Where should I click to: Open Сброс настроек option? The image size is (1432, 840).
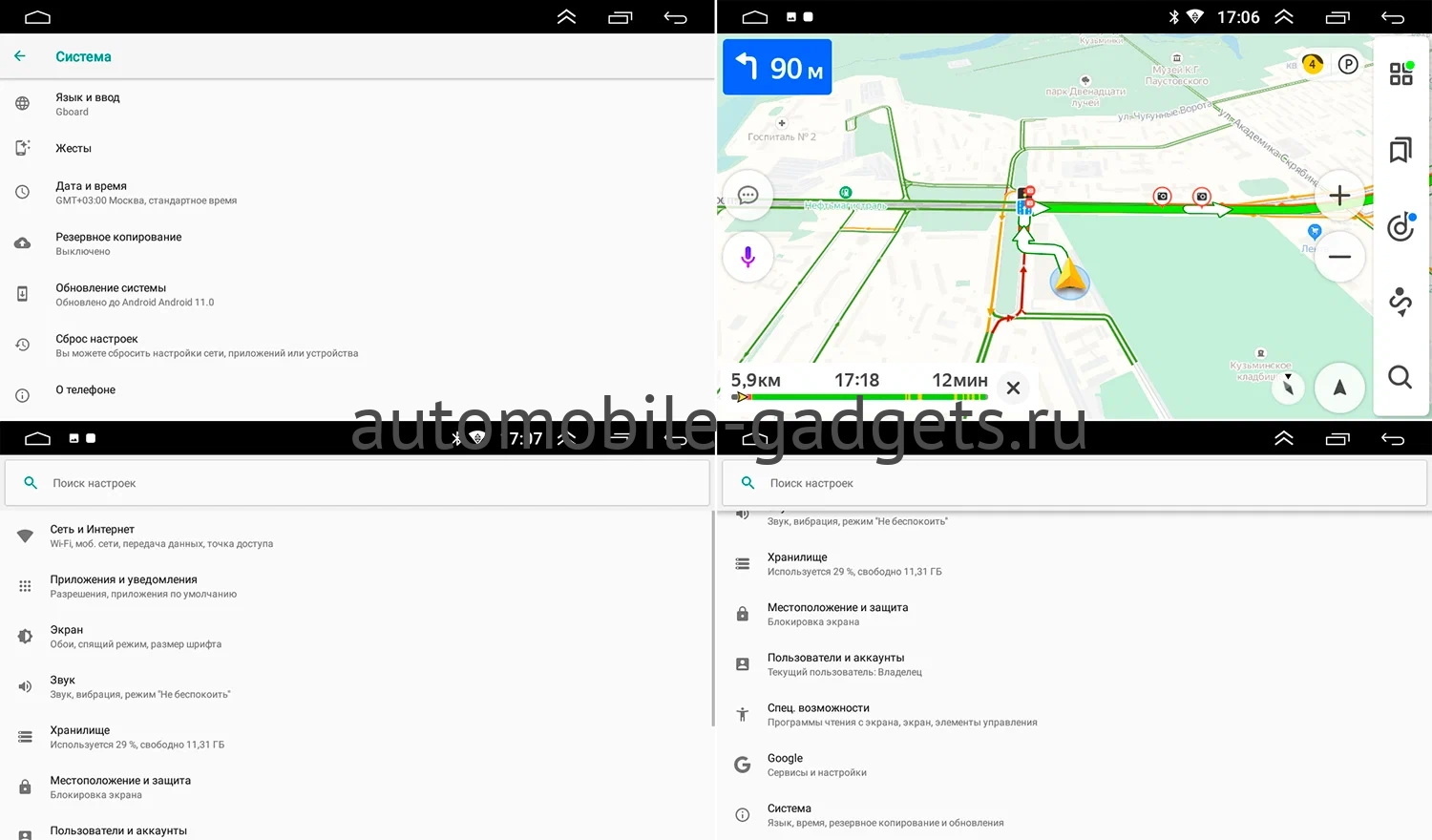(96, 346)
